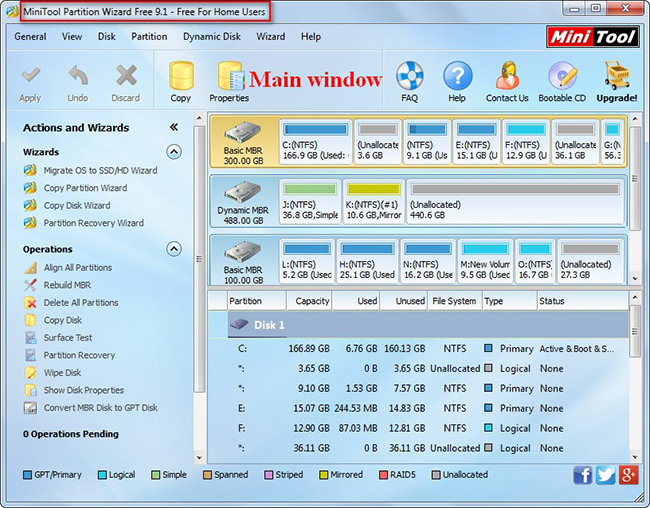
Task: Select Convert MBR Disk to GPT Disk
Action: 101,408
